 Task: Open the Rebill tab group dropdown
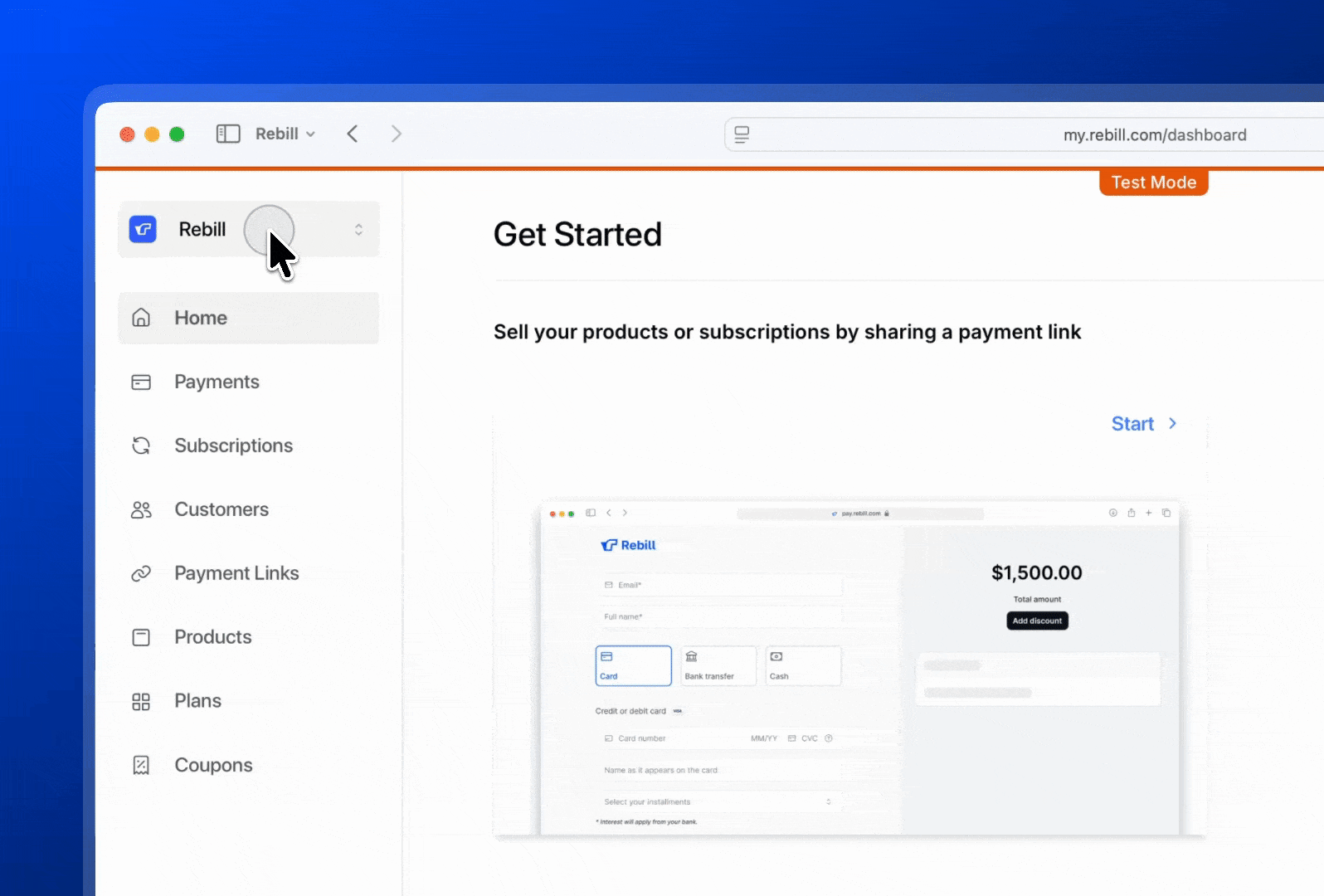285,134
